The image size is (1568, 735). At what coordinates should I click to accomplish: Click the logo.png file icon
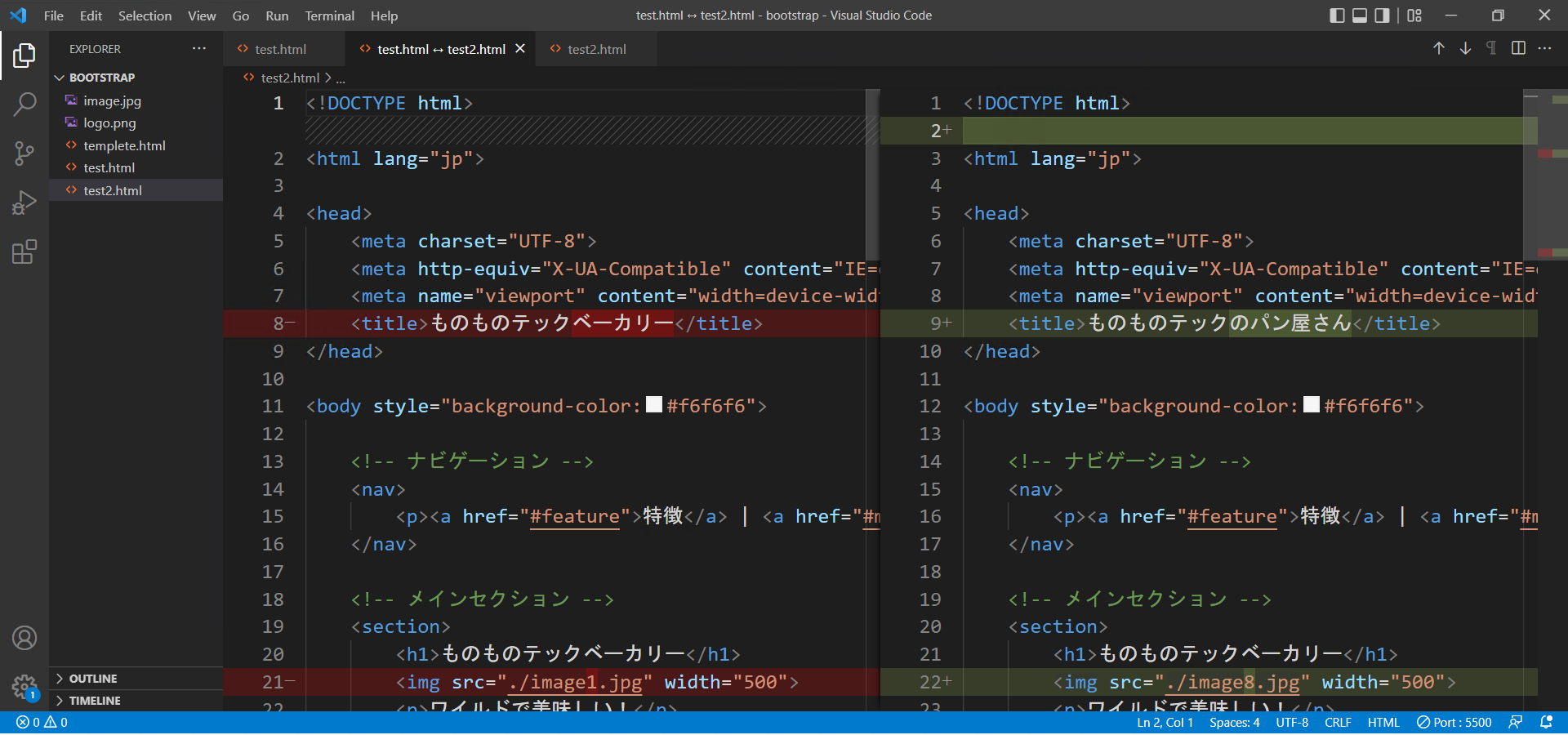[x=71, y=122]
